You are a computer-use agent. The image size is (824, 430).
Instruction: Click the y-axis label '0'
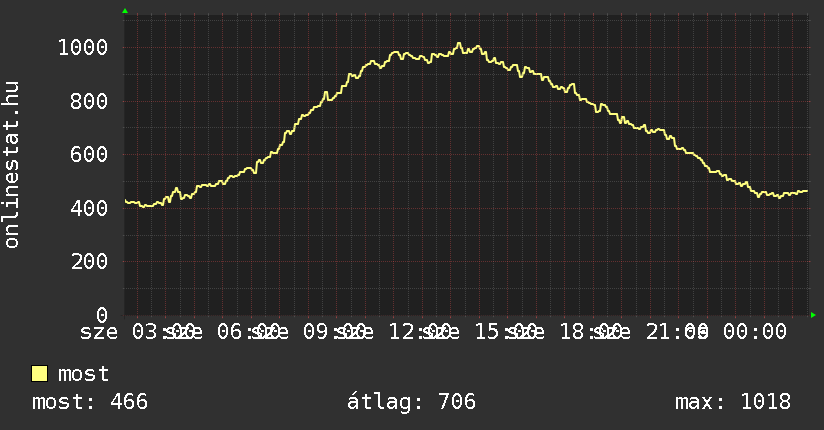[102, 315]
